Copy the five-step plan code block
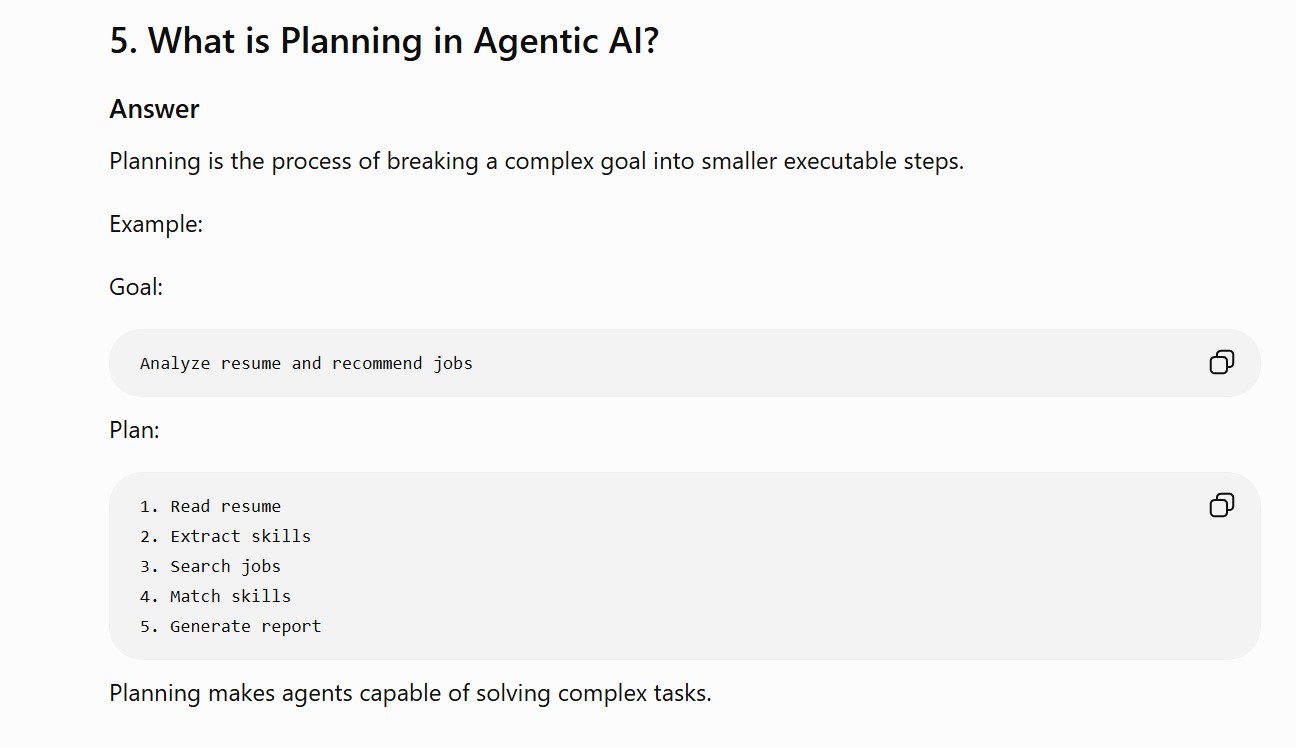 [1221, 505]
